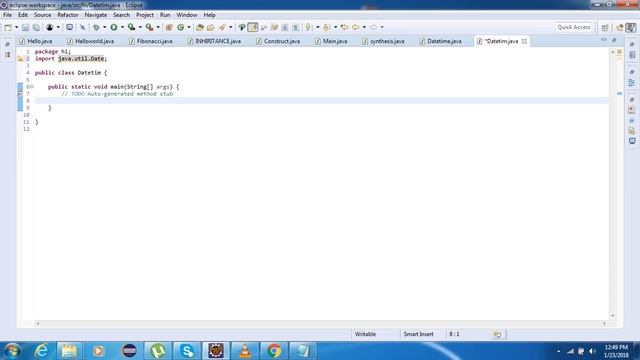Click the vertical scrollbar down arrow
640x360 pixels.
tap(613, 316)
